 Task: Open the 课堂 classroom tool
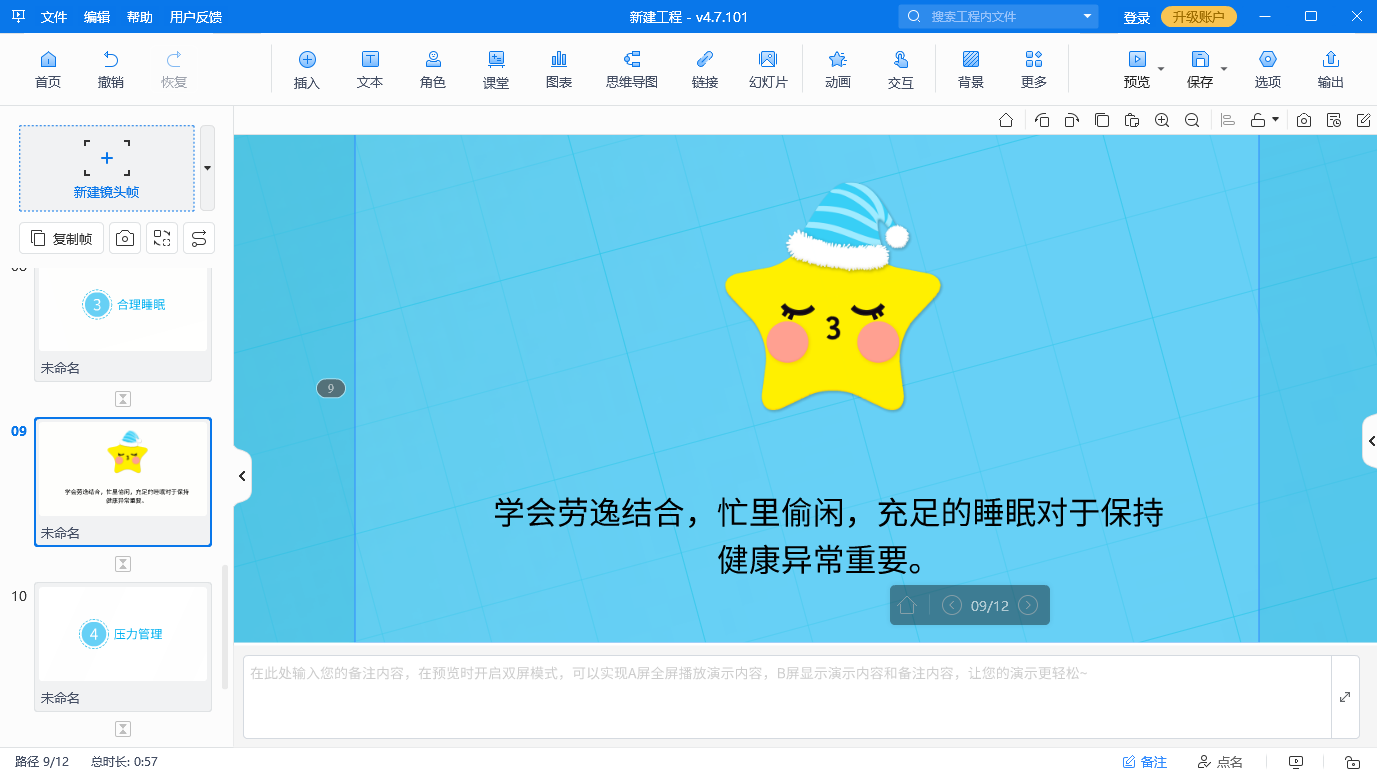pyautogui.click(x=496, y=69)
